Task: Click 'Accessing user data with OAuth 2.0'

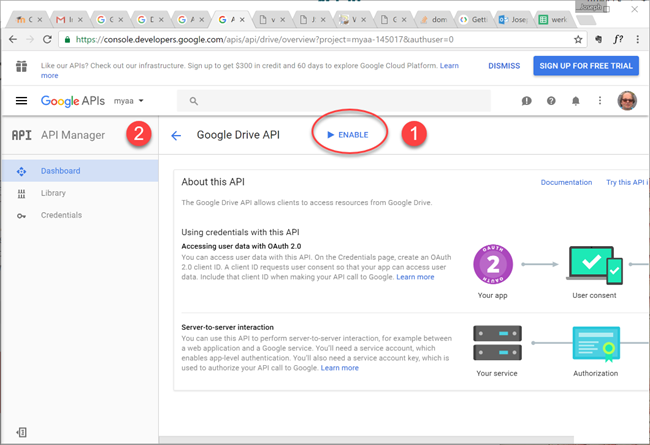Action: pyautogui.click(x=241, y=246)
